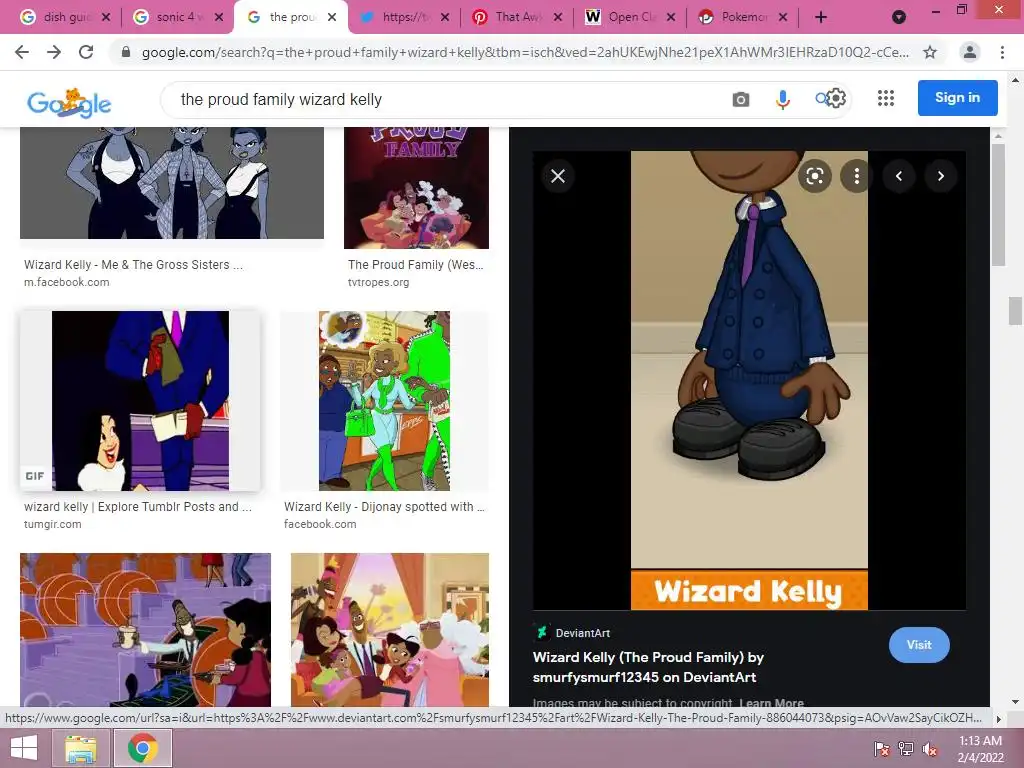Start voice search with the microphone icon
This screenshot has height=768, width=1024.
click(782, 99)
